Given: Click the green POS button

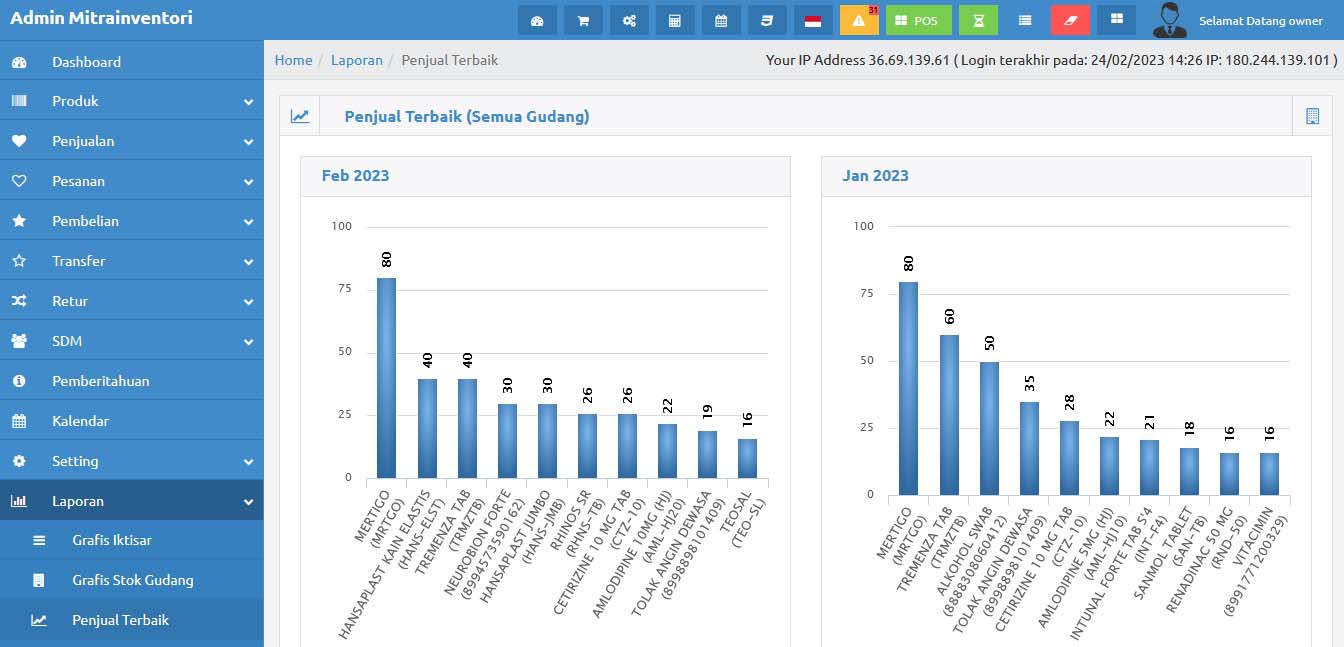Looking at the screenshot, I should 918,20.
